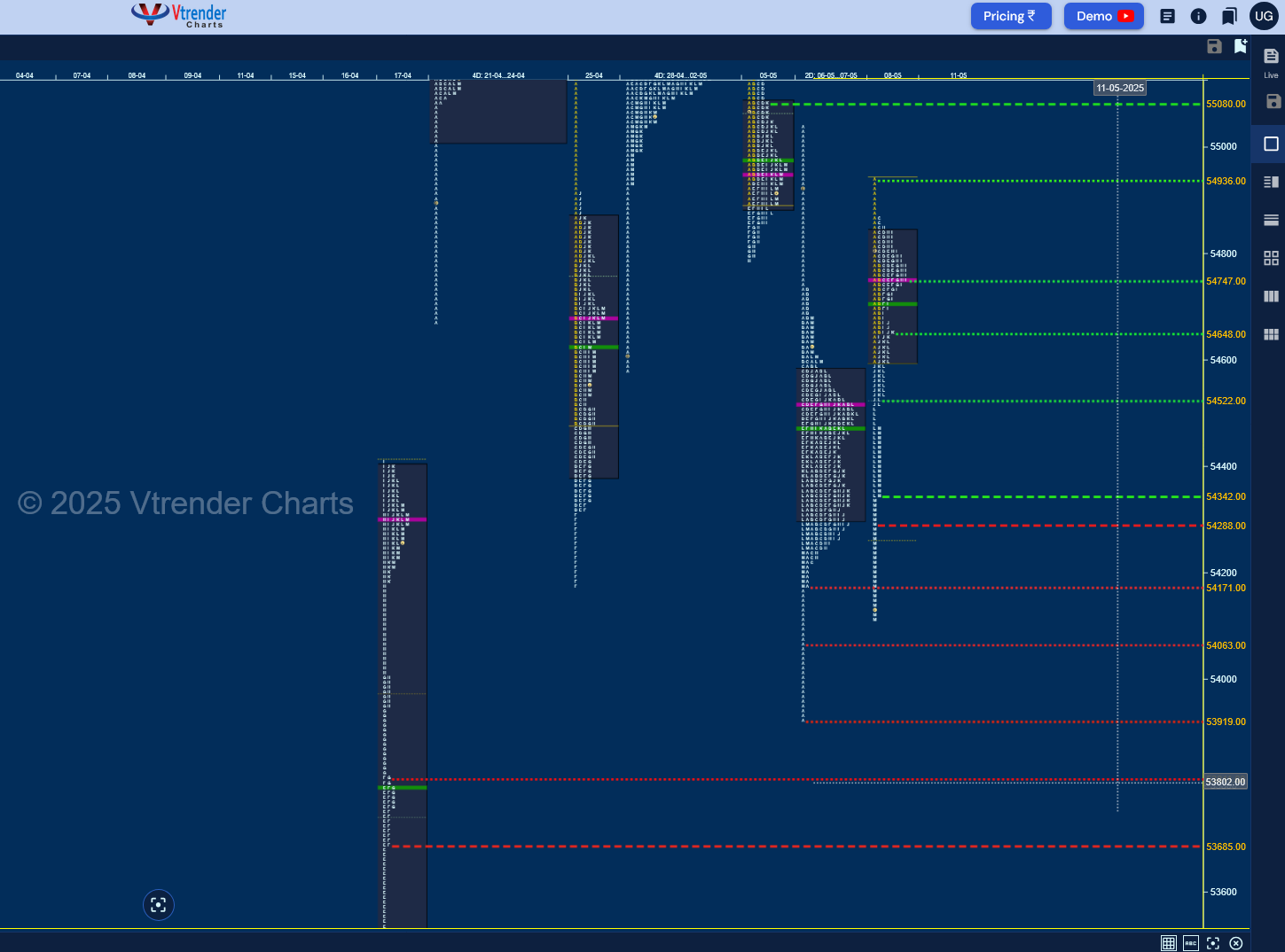Expand the horizontal-bars layout option

pos(1271,220)
